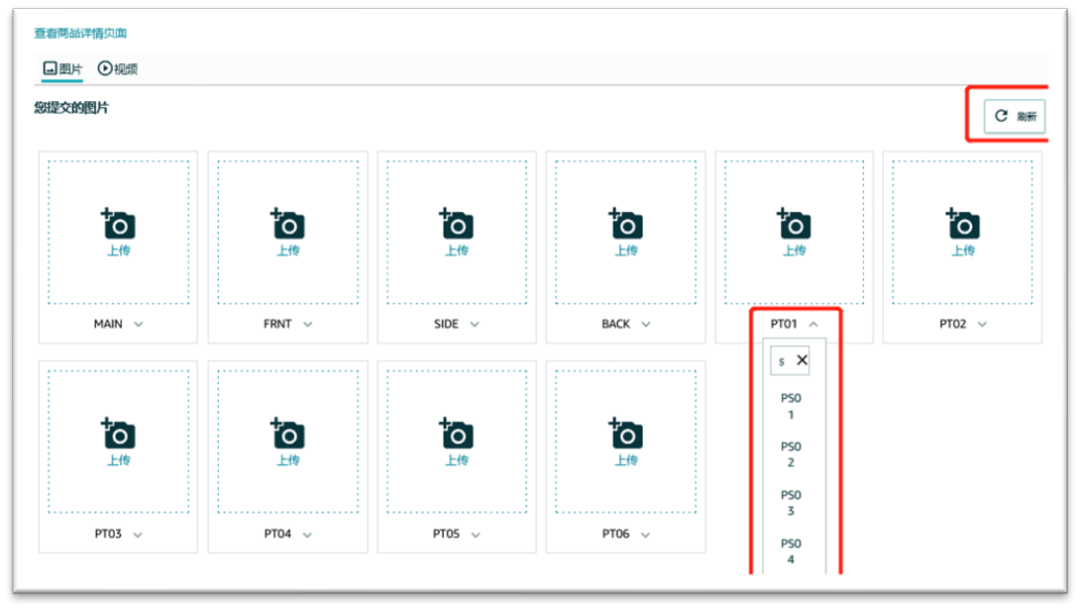Clear the dropdown search with X icon
Image resolution: width=1080 pixels, height=610 pixels.
coord(802,361)
